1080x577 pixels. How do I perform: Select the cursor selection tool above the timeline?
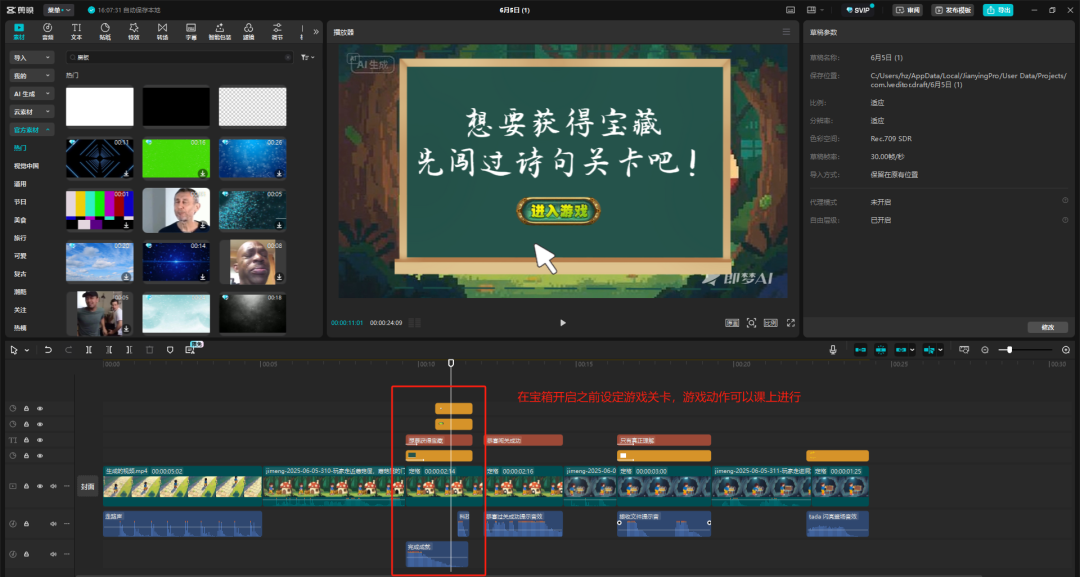click(14, 350)
